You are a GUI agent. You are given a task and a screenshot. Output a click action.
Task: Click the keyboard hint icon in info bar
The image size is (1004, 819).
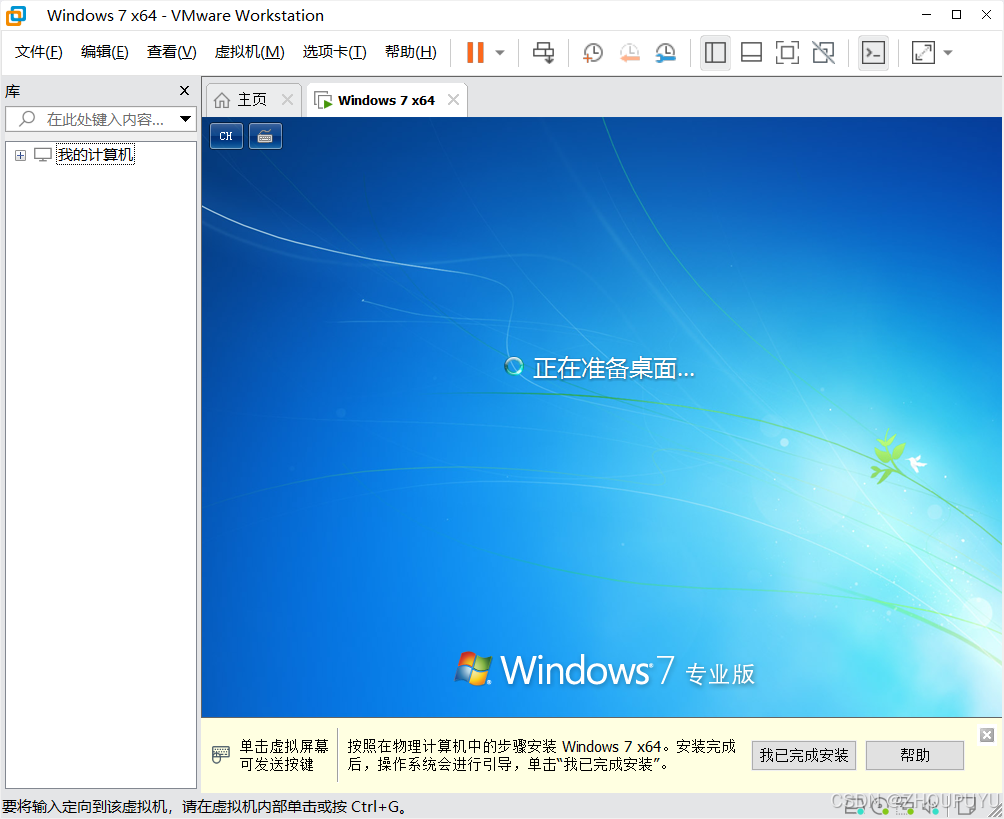click(220, 755)
